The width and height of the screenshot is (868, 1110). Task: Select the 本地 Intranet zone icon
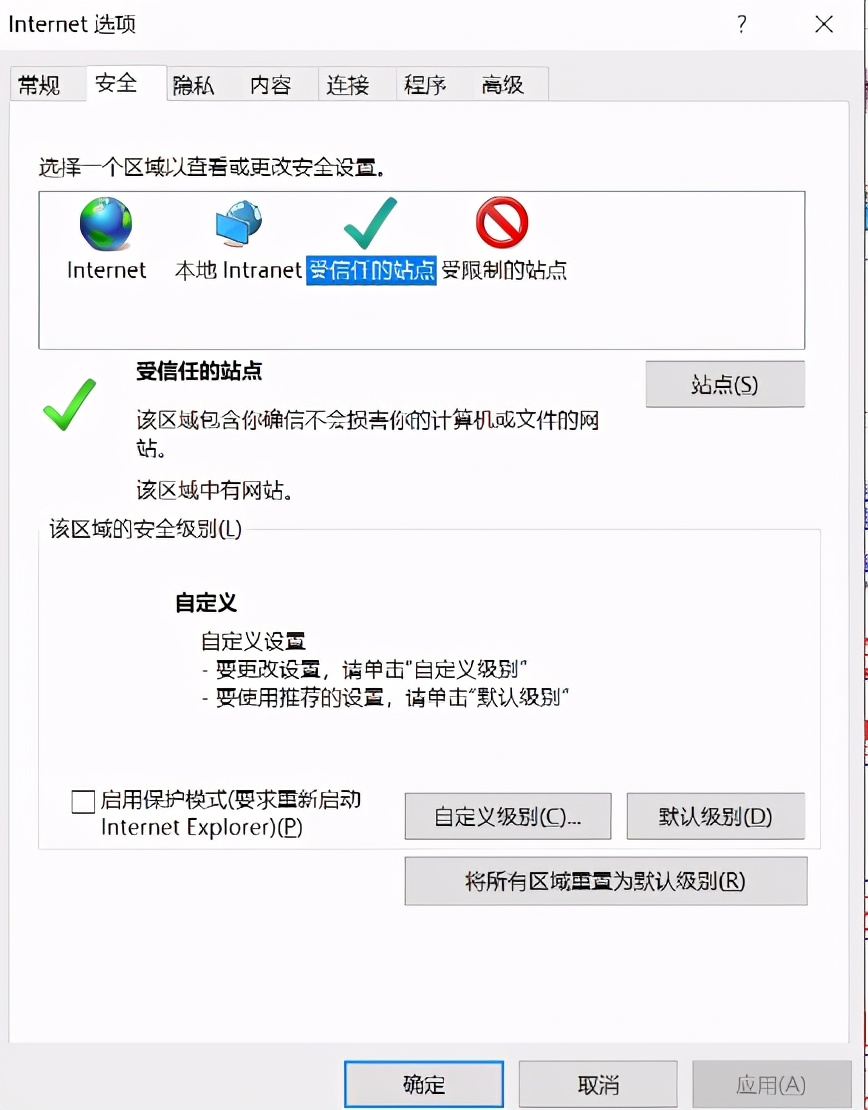tap(239, 224)
